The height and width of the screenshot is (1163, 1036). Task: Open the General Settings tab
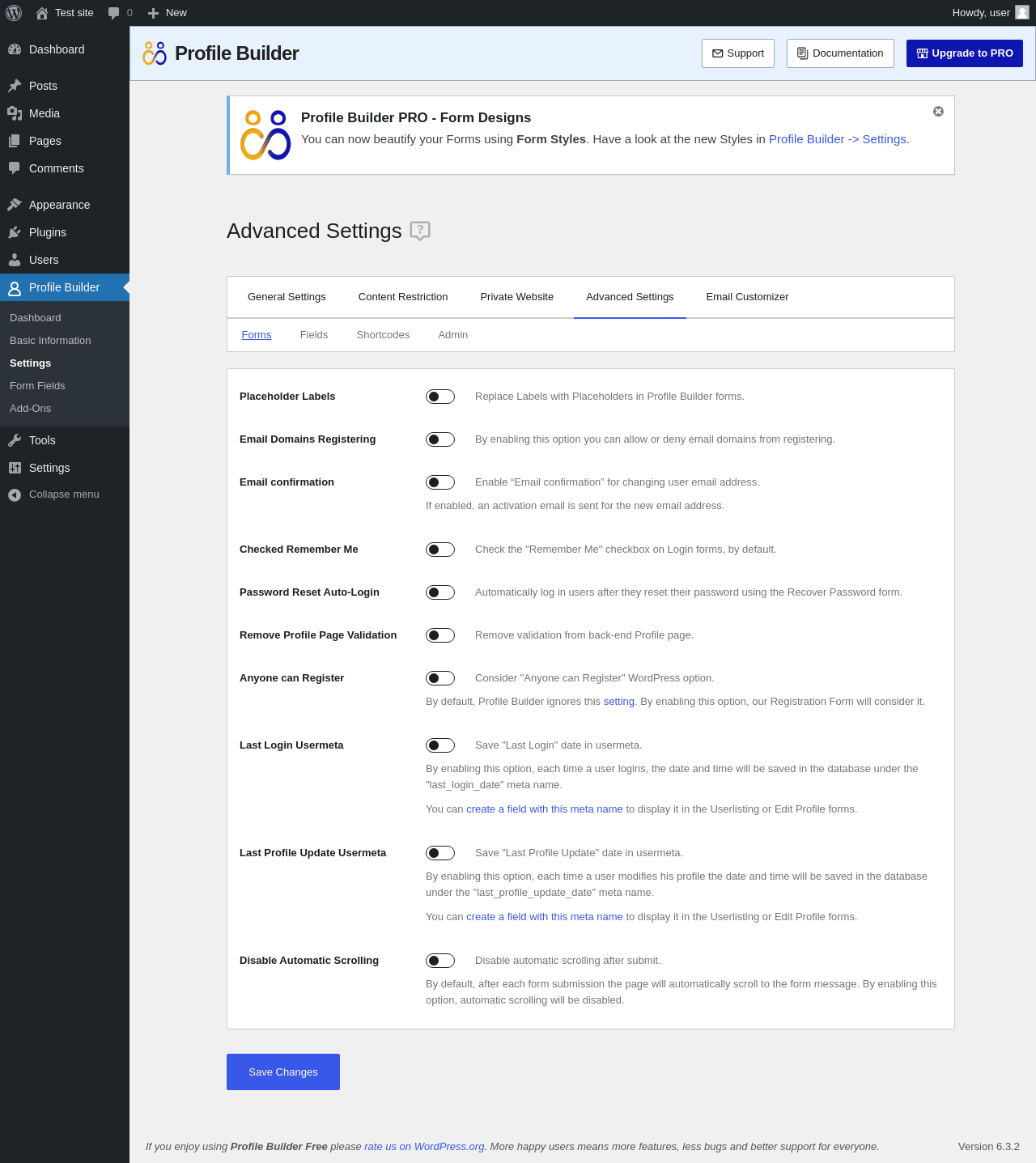pyautogui.click(x=287, y=297)
